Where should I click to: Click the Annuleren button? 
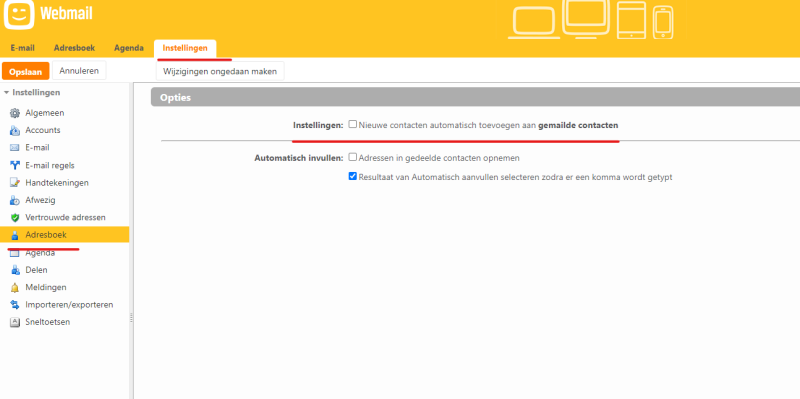click(x=79, y=71)
